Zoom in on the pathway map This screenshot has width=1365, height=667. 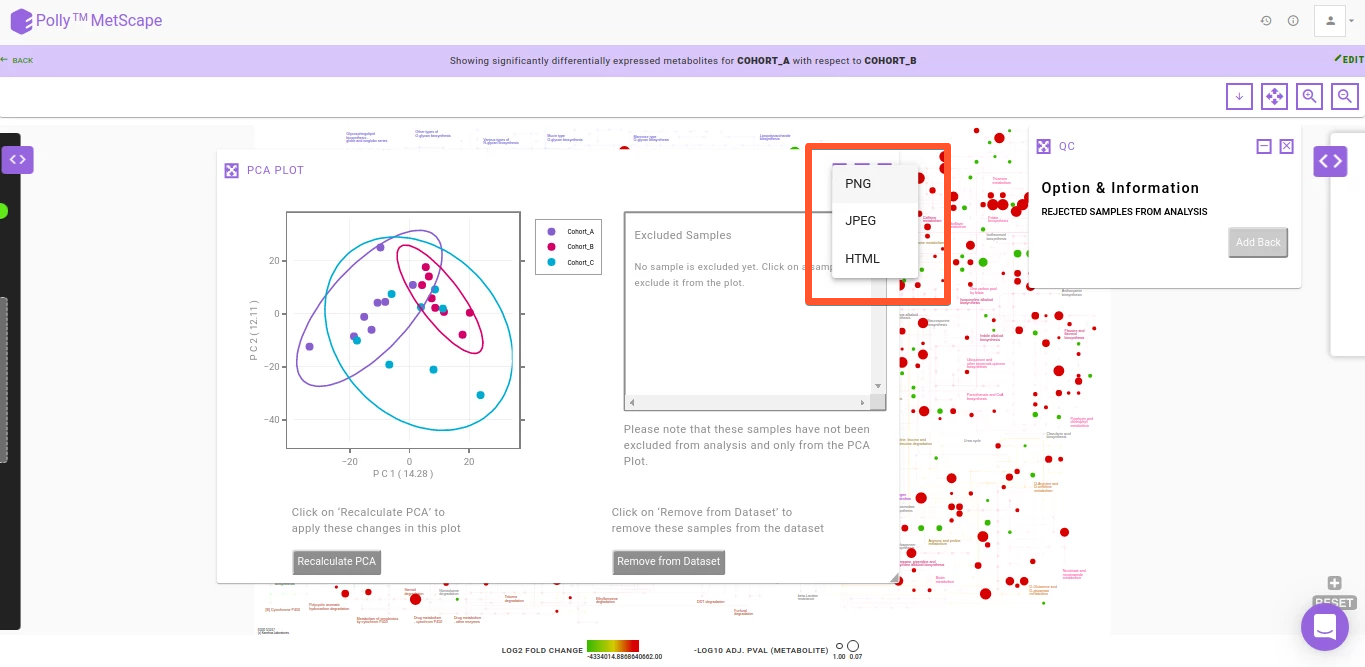pyautogui.click(x=1309, y=96)
